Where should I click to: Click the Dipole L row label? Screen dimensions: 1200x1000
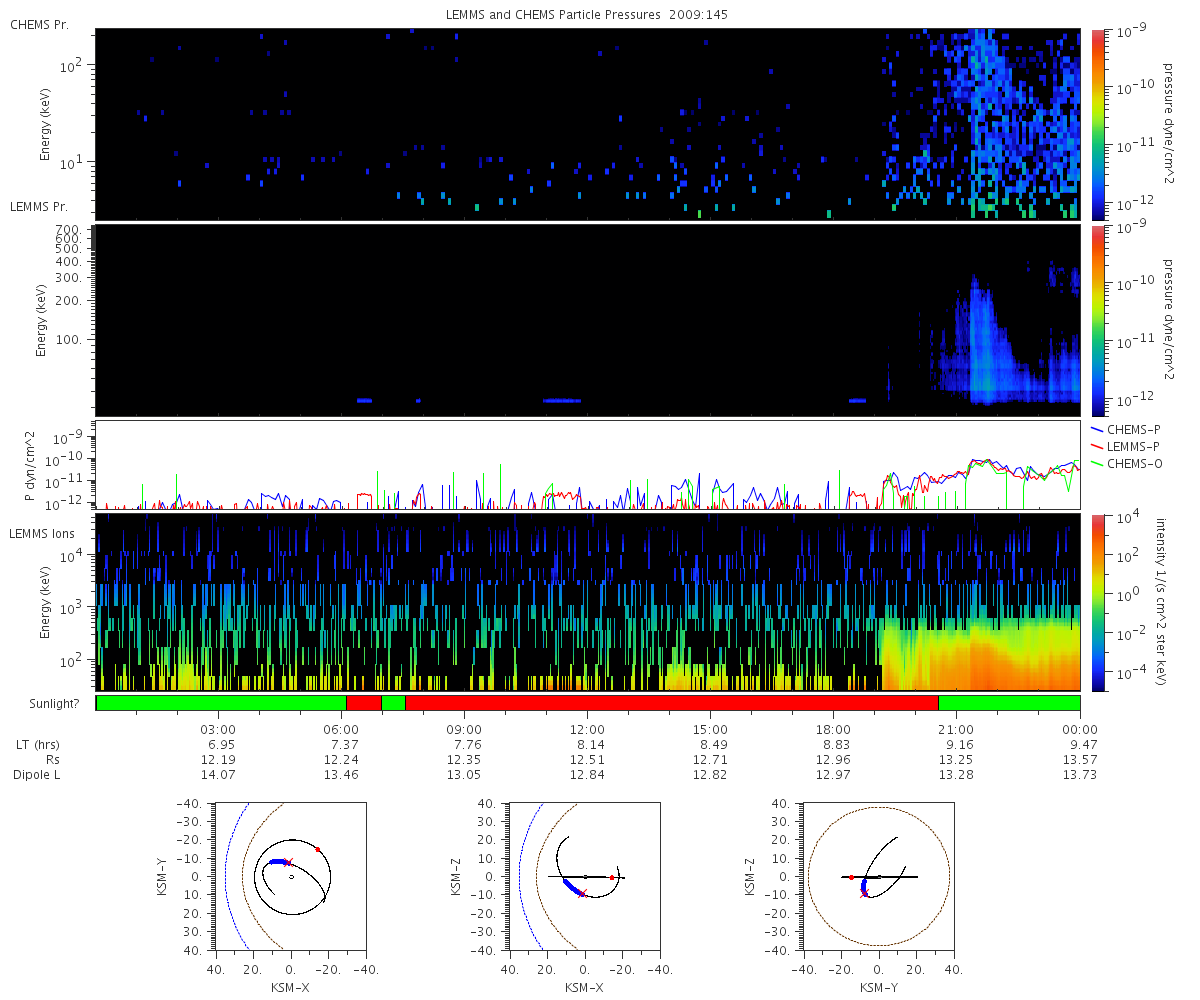point(38,775)
